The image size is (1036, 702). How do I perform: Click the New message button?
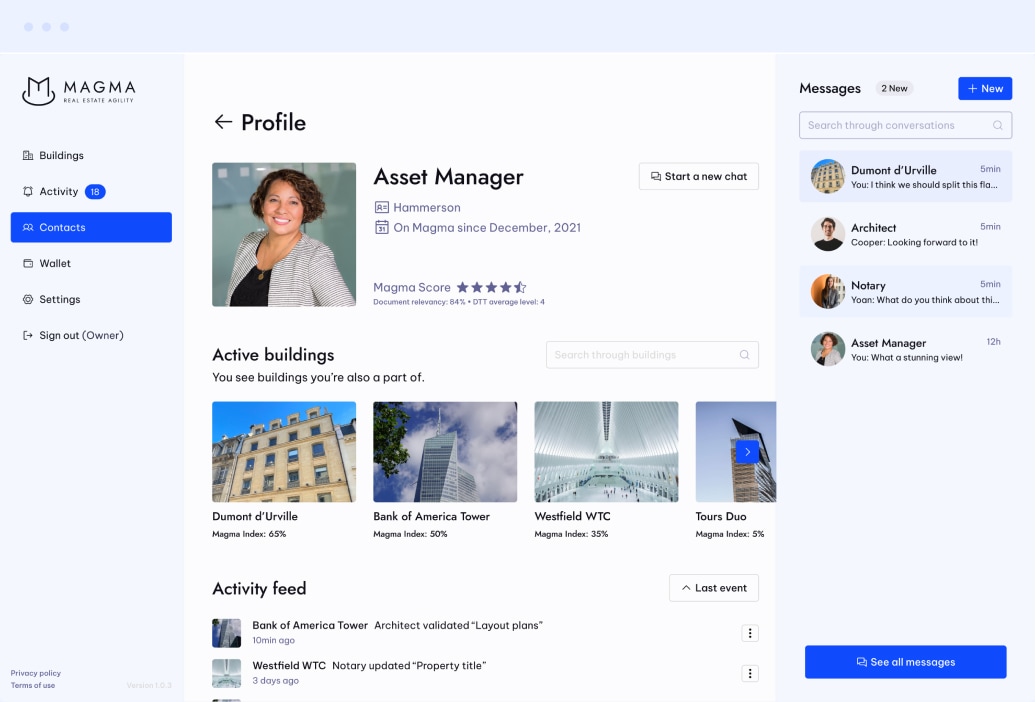pyautogui.click(x=985, y=88)
